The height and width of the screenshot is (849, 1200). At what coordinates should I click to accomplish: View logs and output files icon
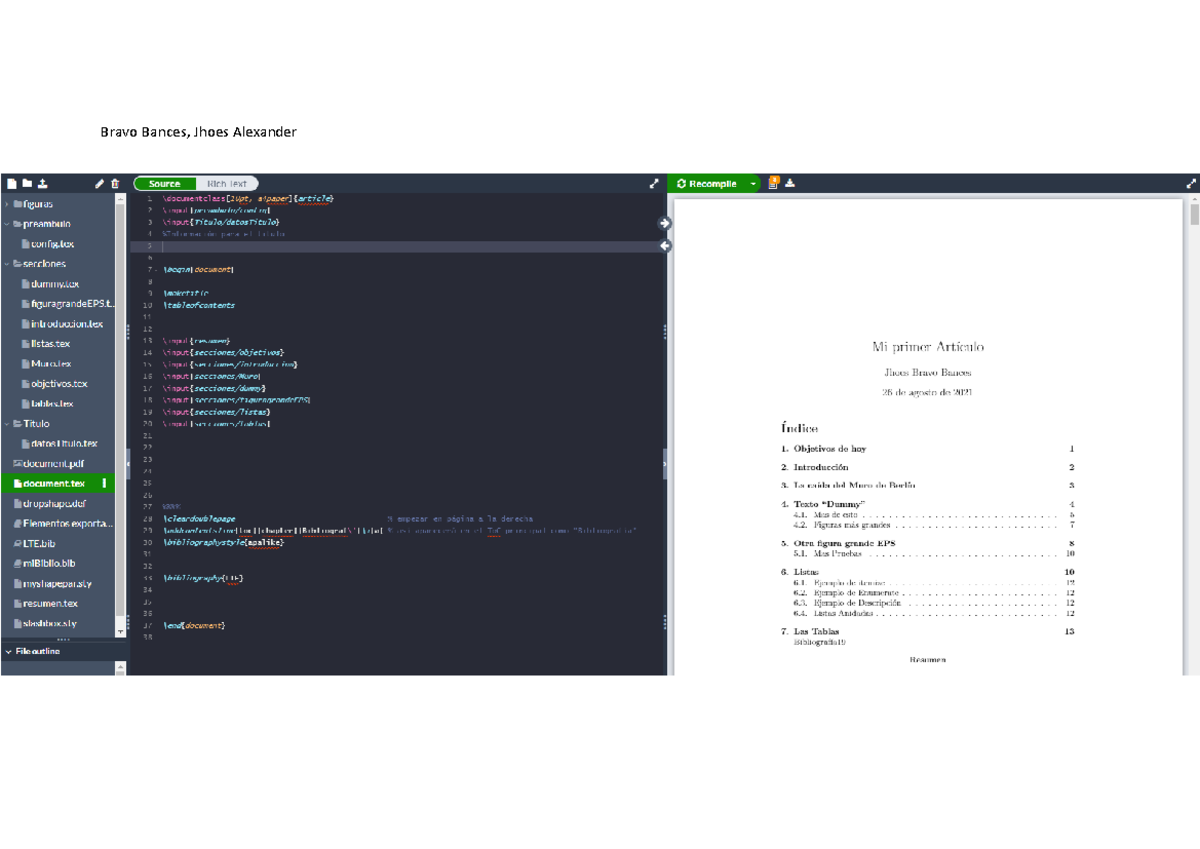point(773,183)
